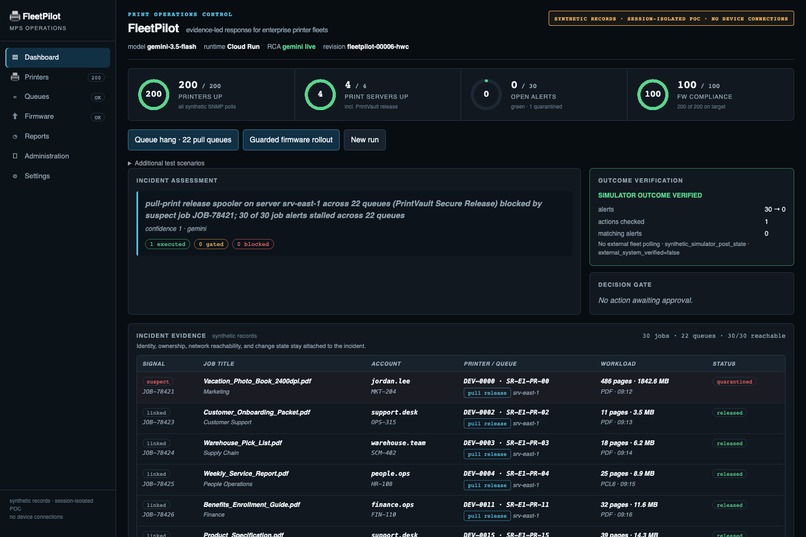Image resolution: width=806 pixels, height=537 pixels.
Task: Go to the Queues section
Action: [58, 97]
